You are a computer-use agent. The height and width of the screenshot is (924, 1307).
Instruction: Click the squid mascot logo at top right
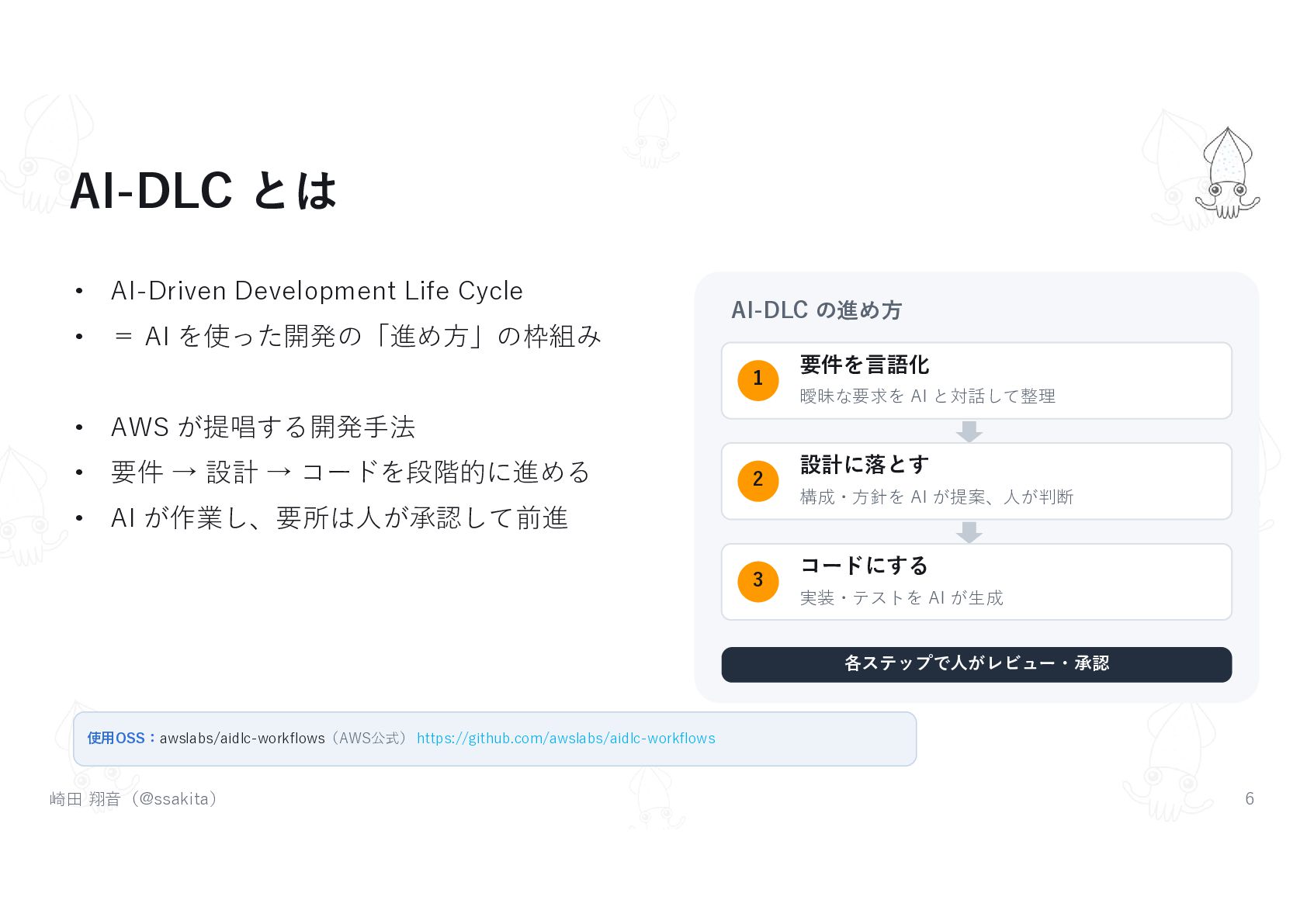1227,174
